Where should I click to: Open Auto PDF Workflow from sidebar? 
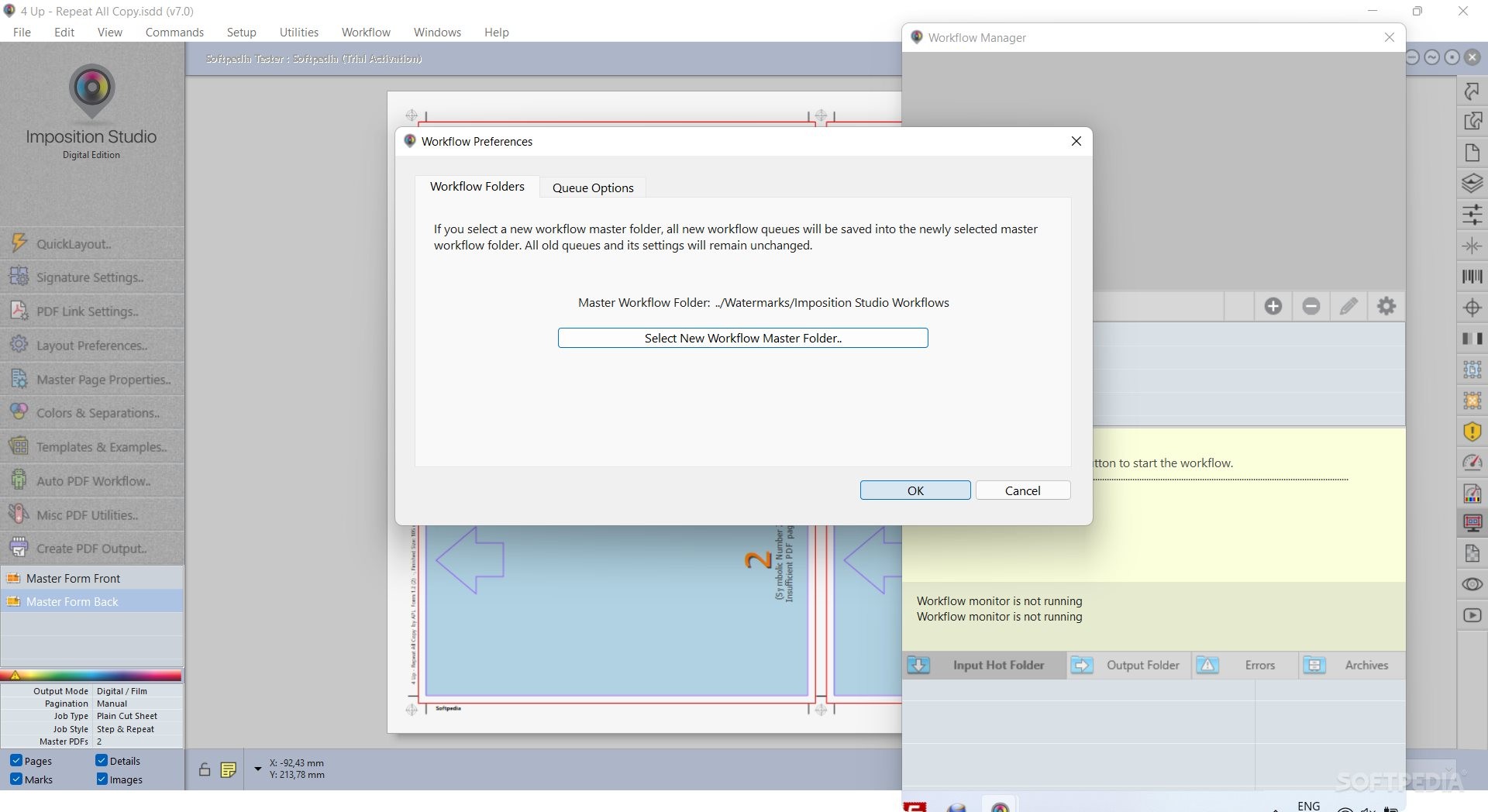point(92,481)
